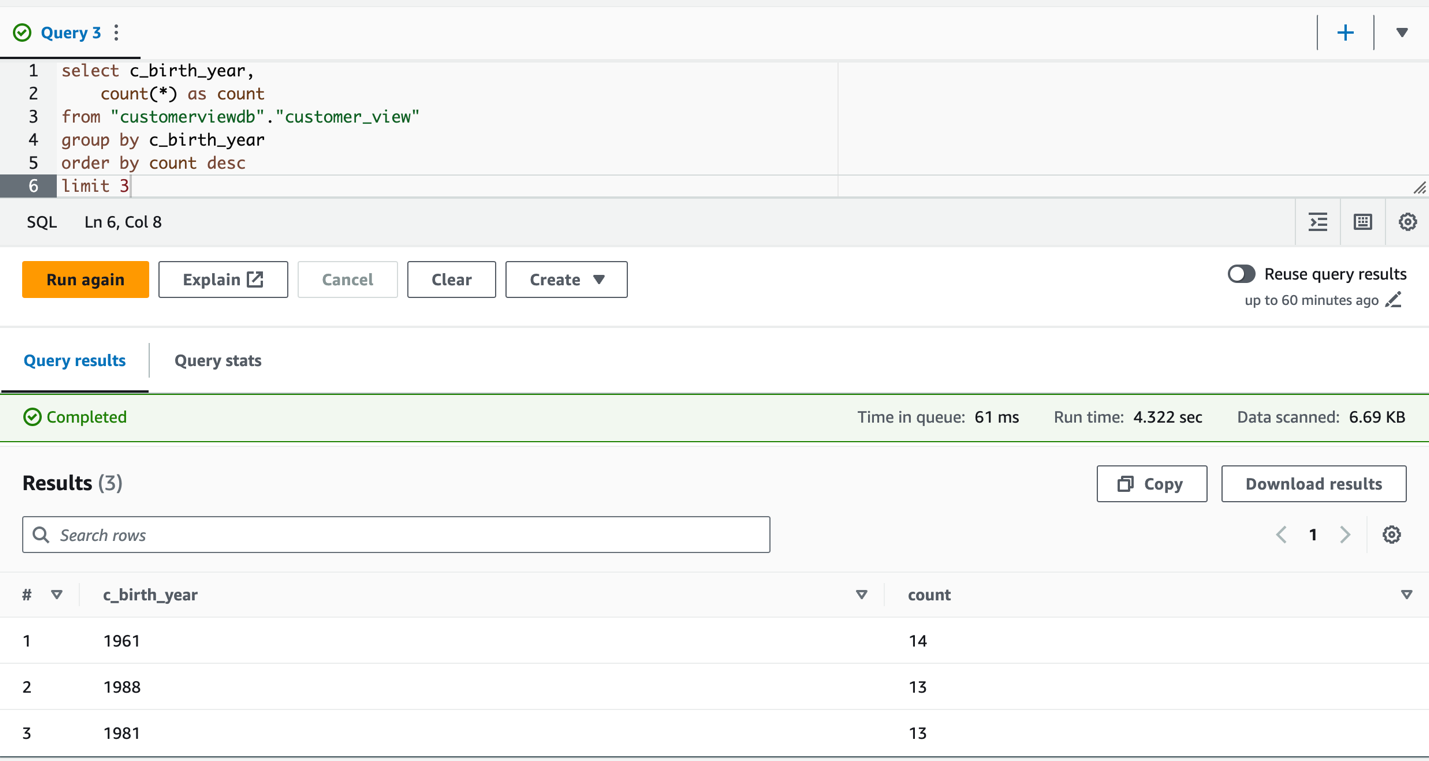
Task: Focus the Search rows input field
Action: pyautogui.click(x=396, y=535)
